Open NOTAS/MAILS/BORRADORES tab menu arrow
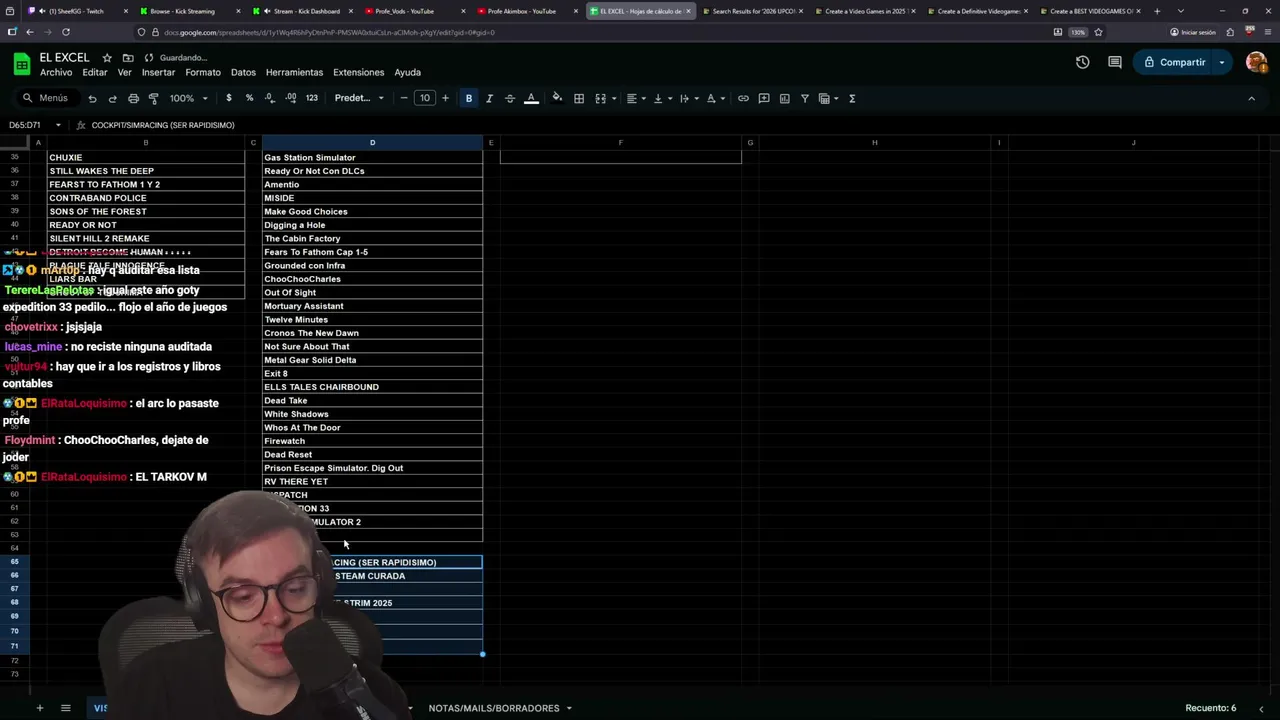1280x720 pixels. [569, 708]
